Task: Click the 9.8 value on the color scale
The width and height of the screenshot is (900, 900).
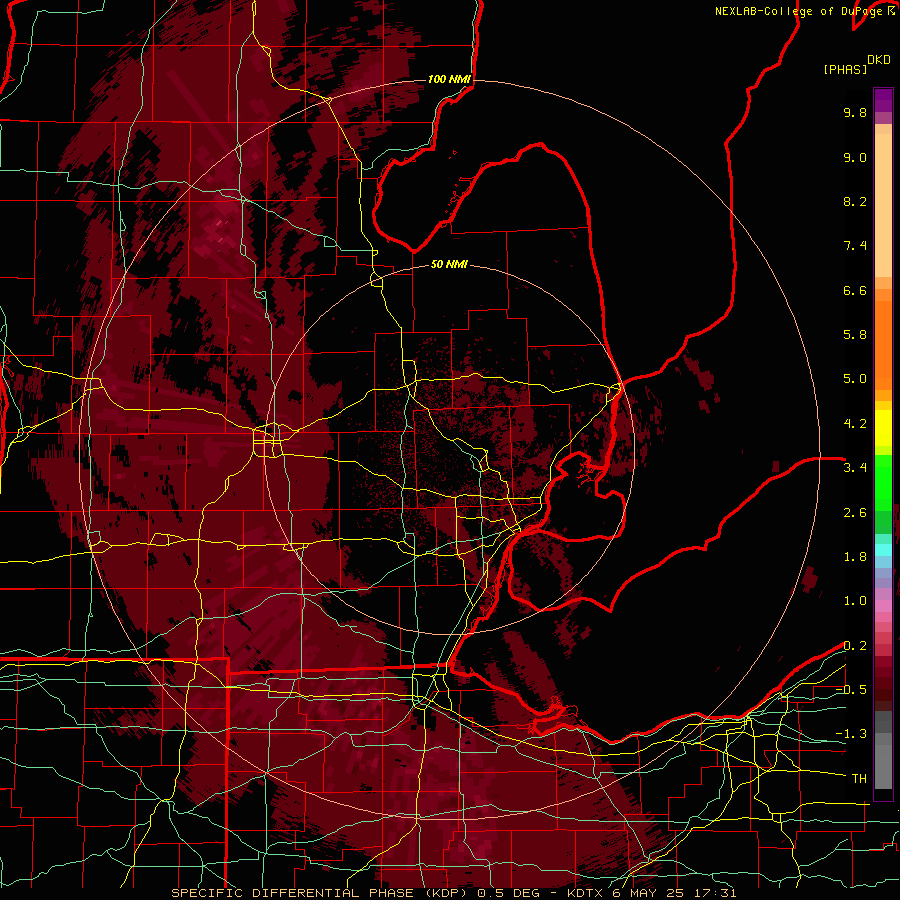Action: tap(855, 112)
